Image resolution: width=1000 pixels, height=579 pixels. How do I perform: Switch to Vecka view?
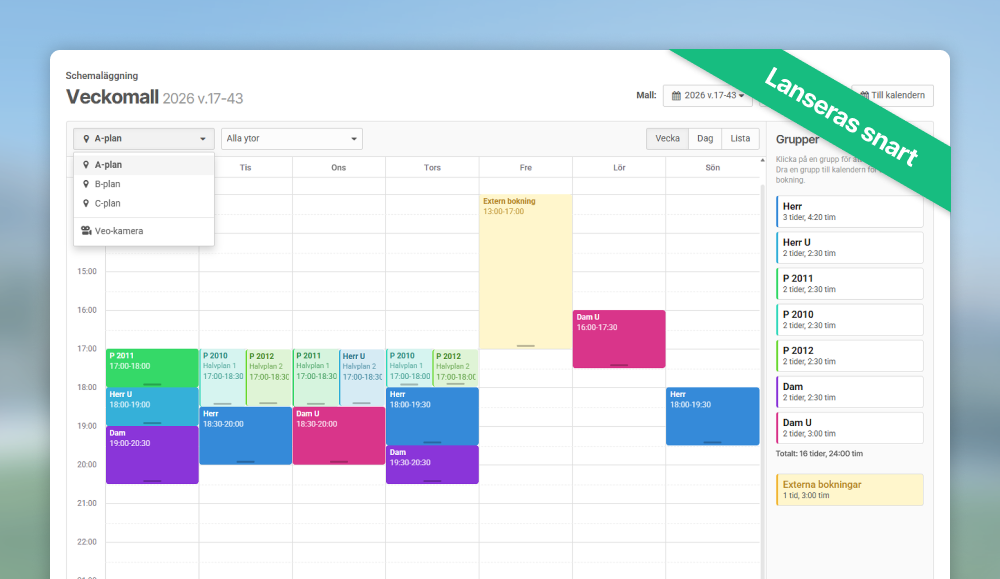pos(667,138)
